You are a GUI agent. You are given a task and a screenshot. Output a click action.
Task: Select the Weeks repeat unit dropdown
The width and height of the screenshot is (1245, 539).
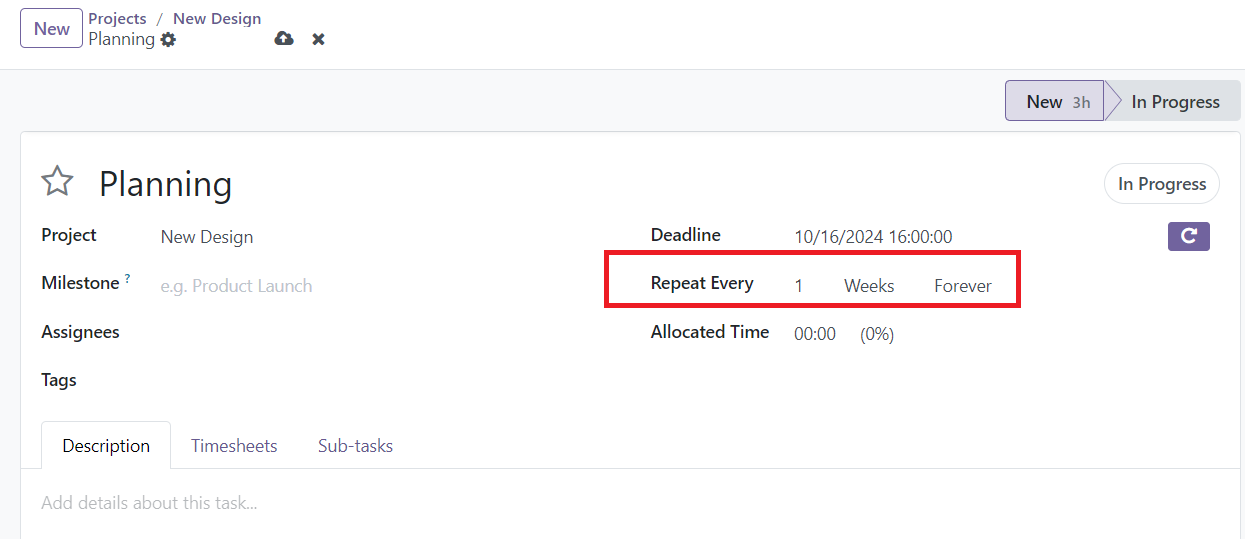point(869,286)
